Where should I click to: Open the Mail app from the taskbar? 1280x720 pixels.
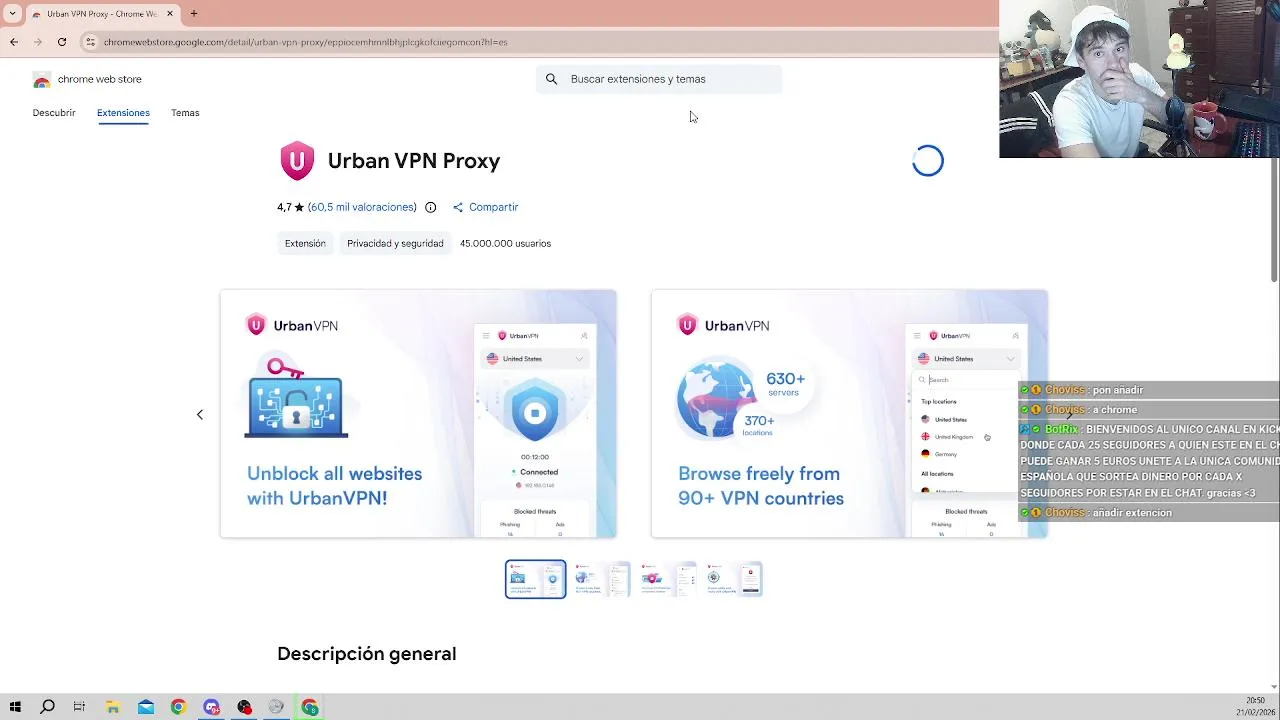click(x=146, y=707)
